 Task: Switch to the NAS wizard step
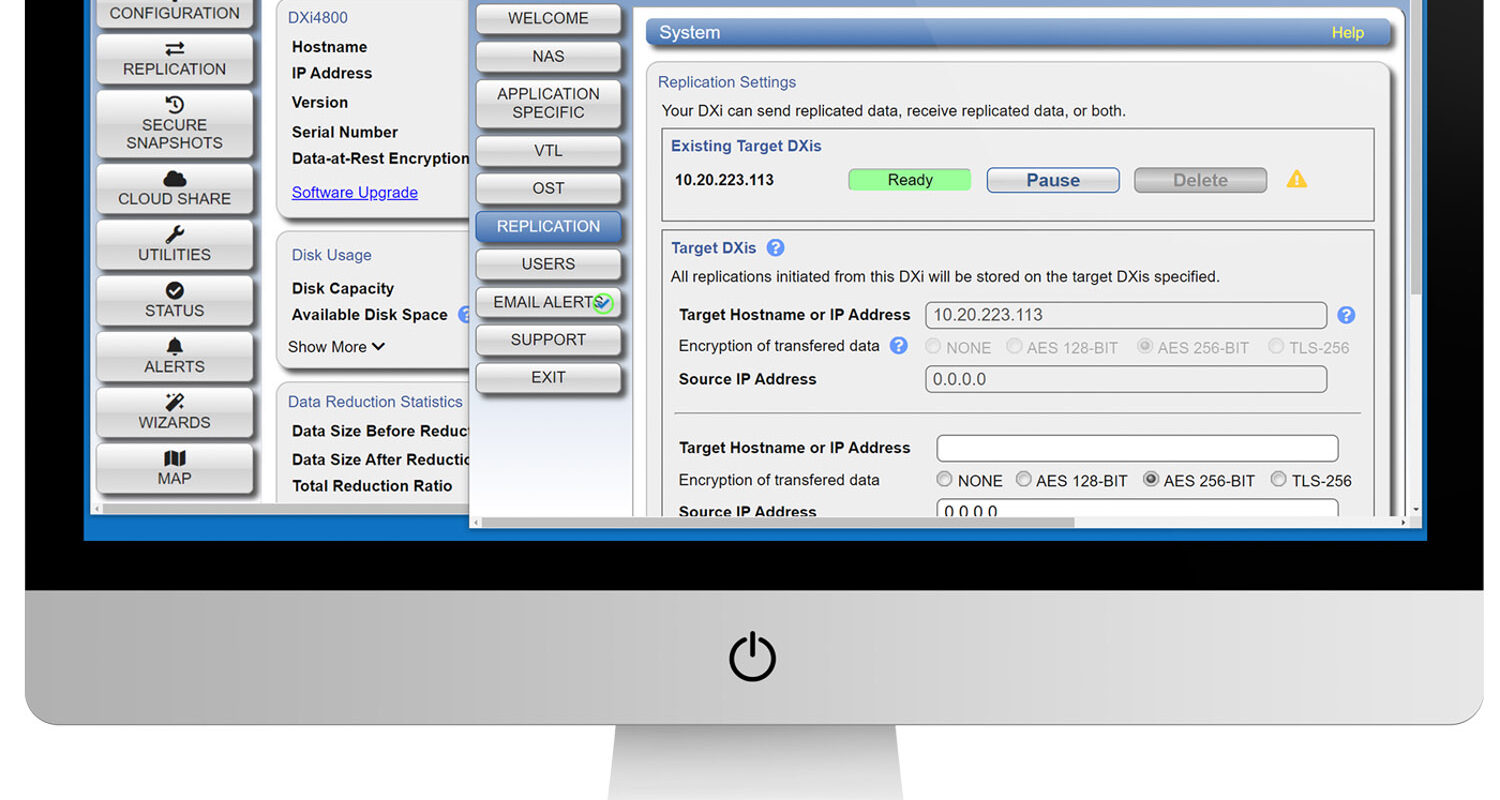(x=548, y=56)
